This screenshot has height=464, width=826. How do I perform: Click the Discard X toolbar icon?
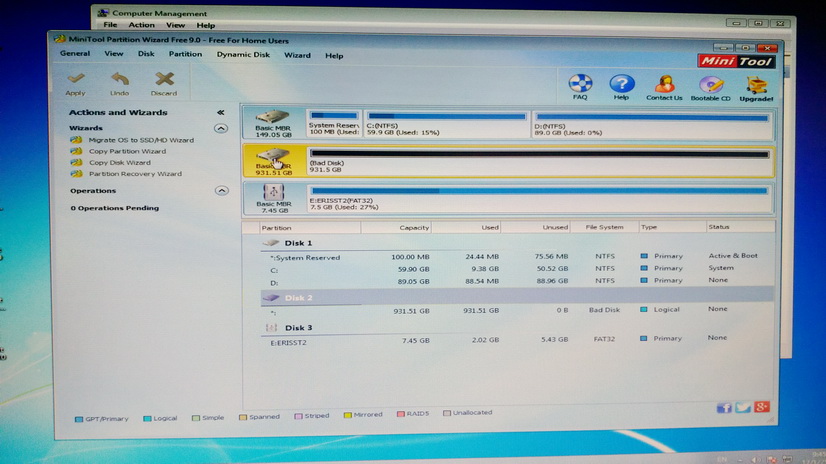[x=164, y=79]
